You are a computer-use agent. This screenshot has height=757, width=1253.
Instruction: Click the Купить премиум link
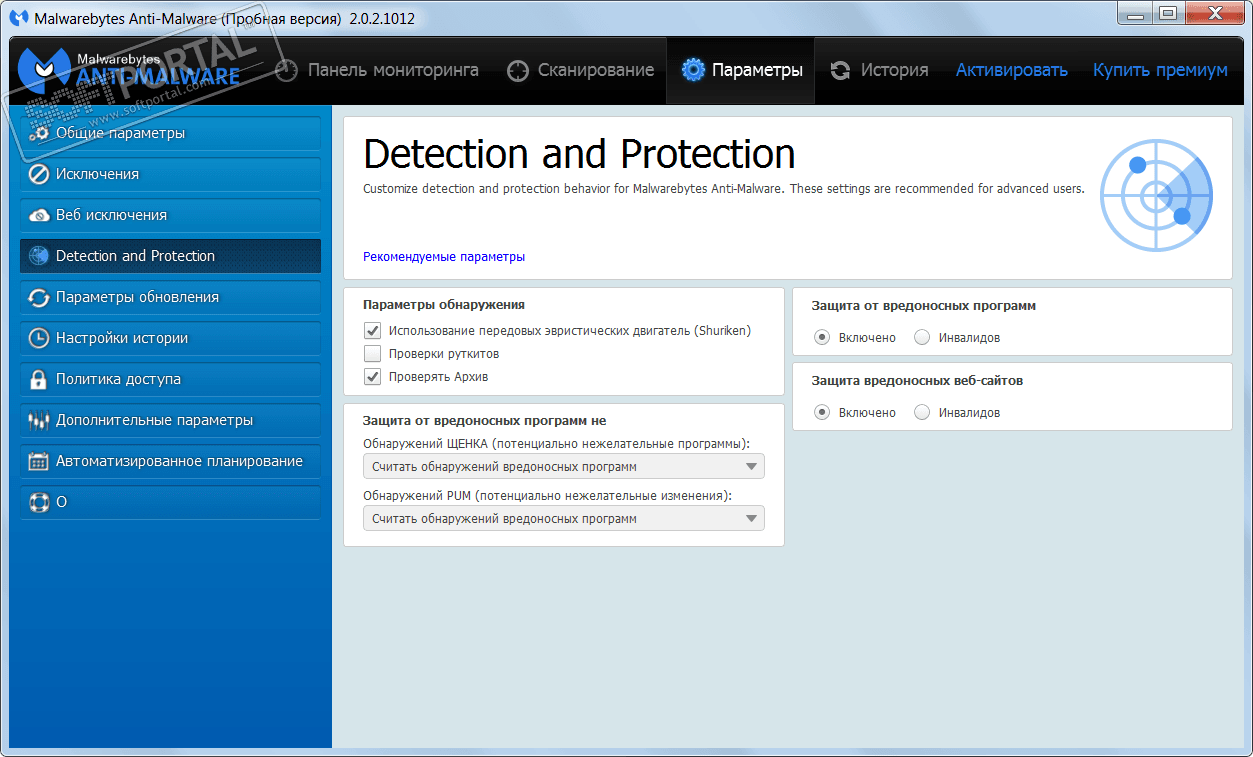[x=1160, y=70]
